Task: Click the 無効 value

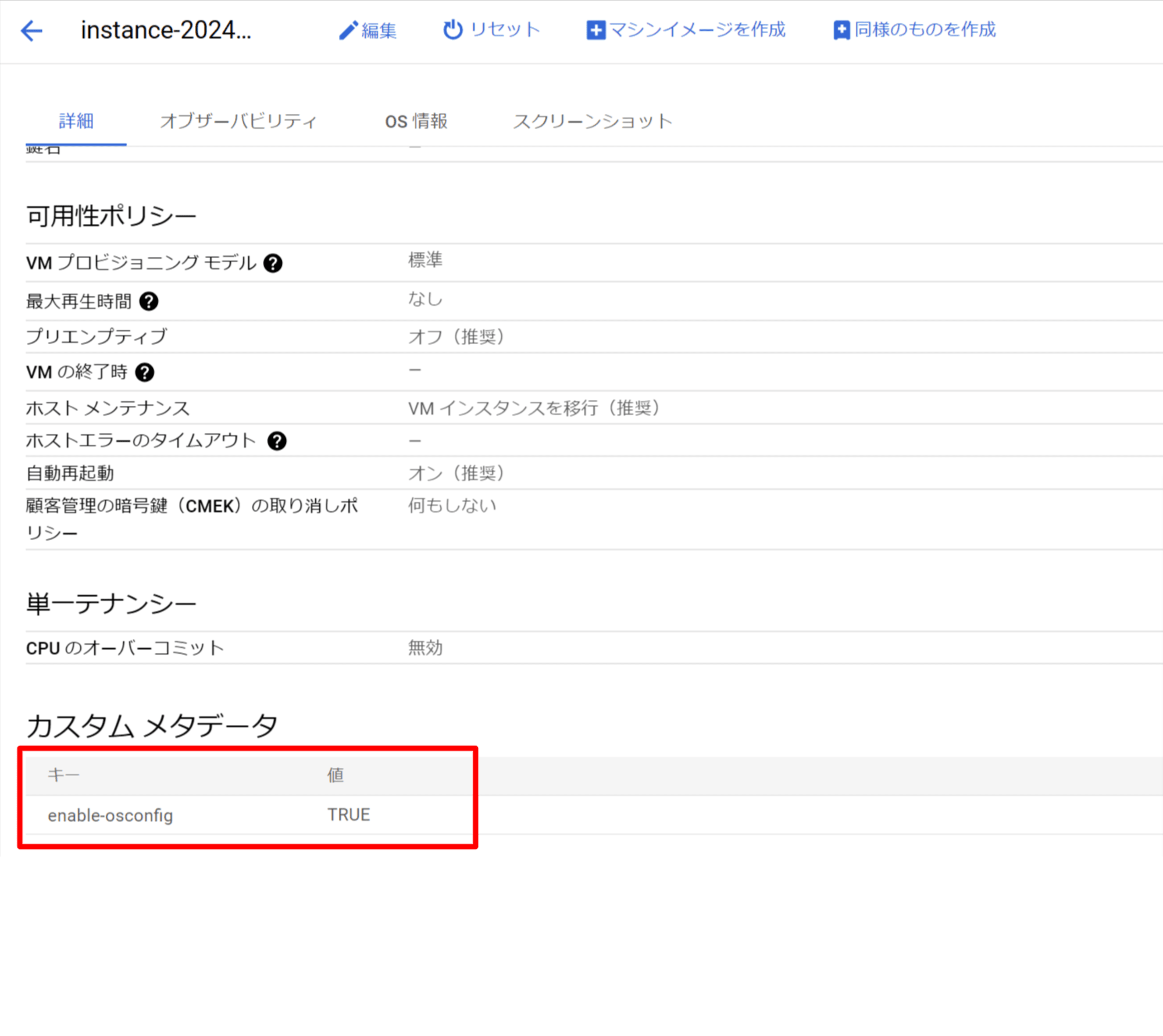Action: click(425, 648)
